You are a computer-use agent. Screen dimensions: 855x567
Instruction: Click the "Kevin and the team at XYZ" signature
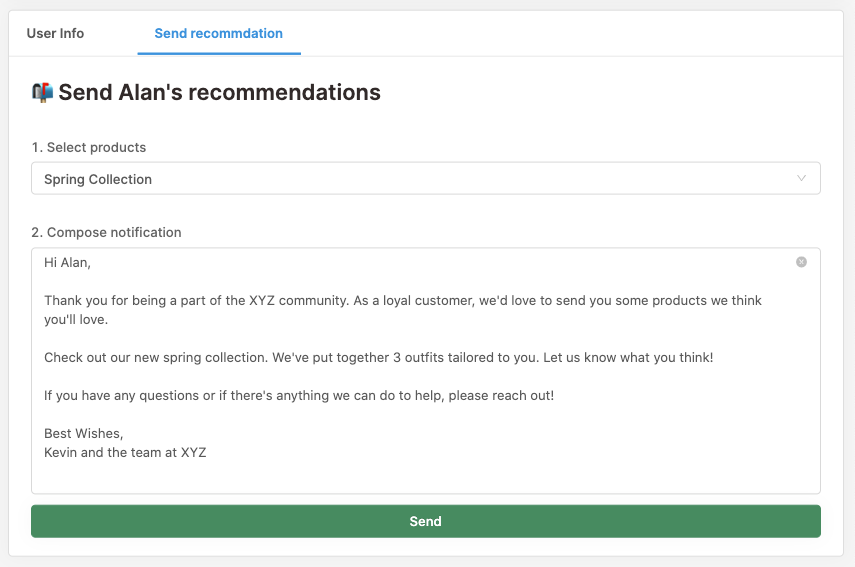(125, 452)
